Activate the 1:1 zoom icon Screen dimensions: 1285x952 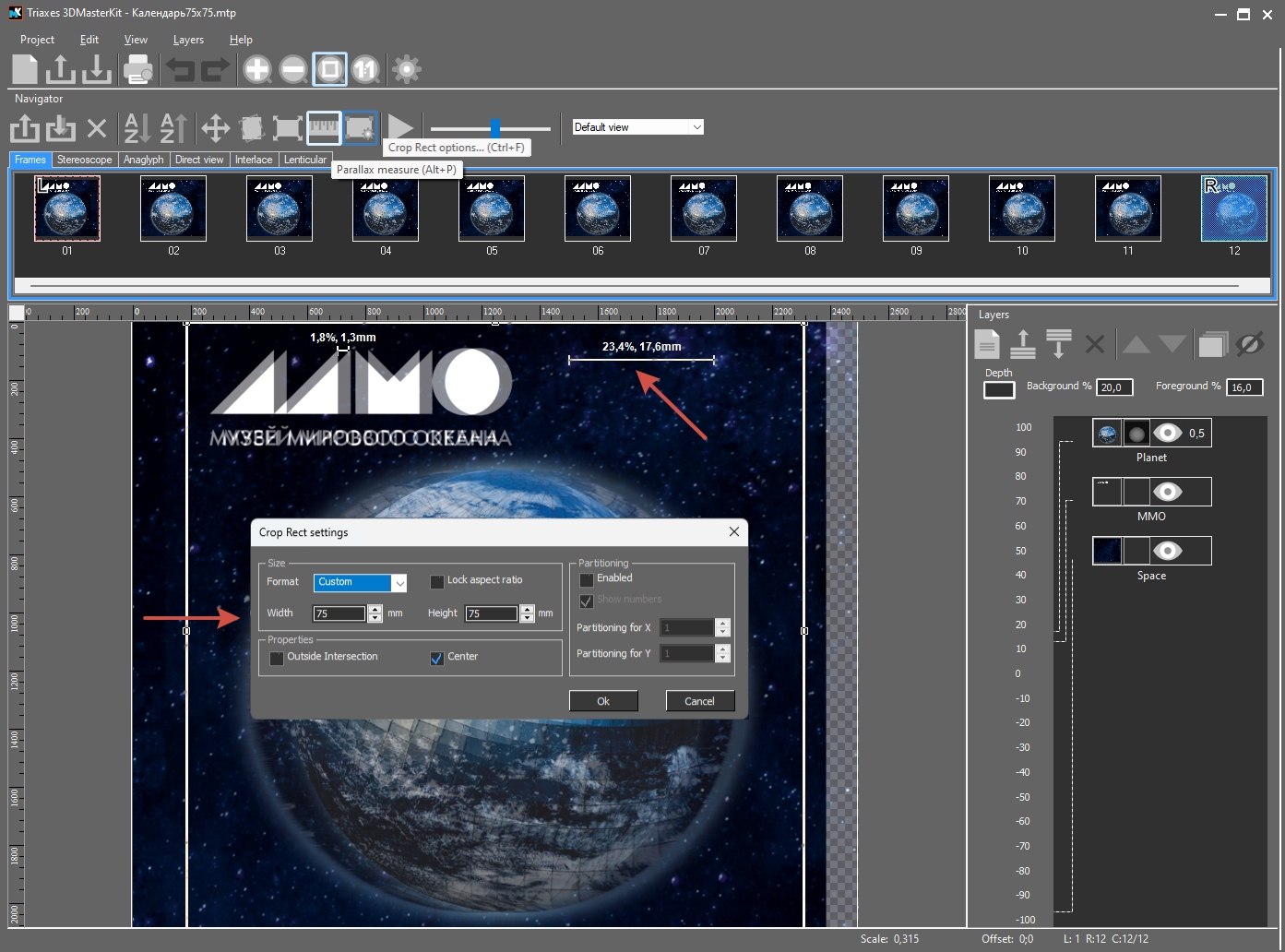coord(366,69)
